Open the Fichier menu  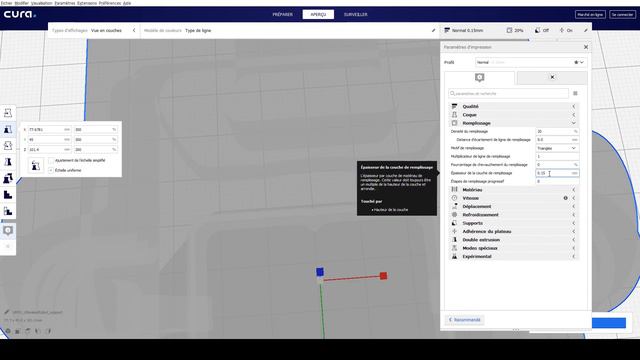(7, 3)
